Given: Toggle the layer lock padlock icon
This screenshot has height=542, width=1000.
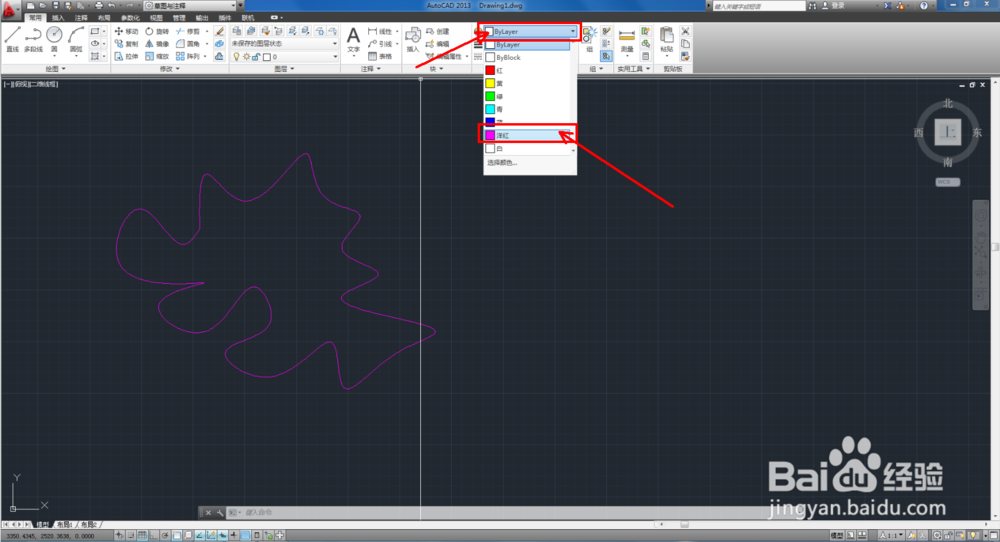Looking at the screenshot, I should [256, 57].
